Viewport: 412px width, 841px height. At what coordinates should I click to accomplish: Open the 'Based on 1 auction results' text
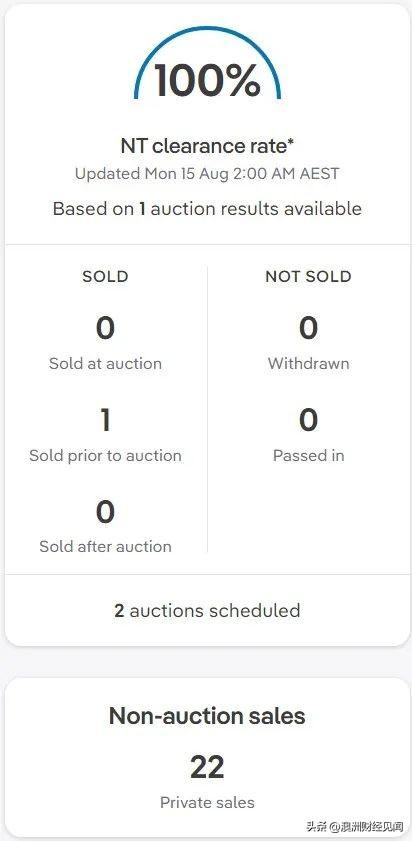tap(207, 208)
